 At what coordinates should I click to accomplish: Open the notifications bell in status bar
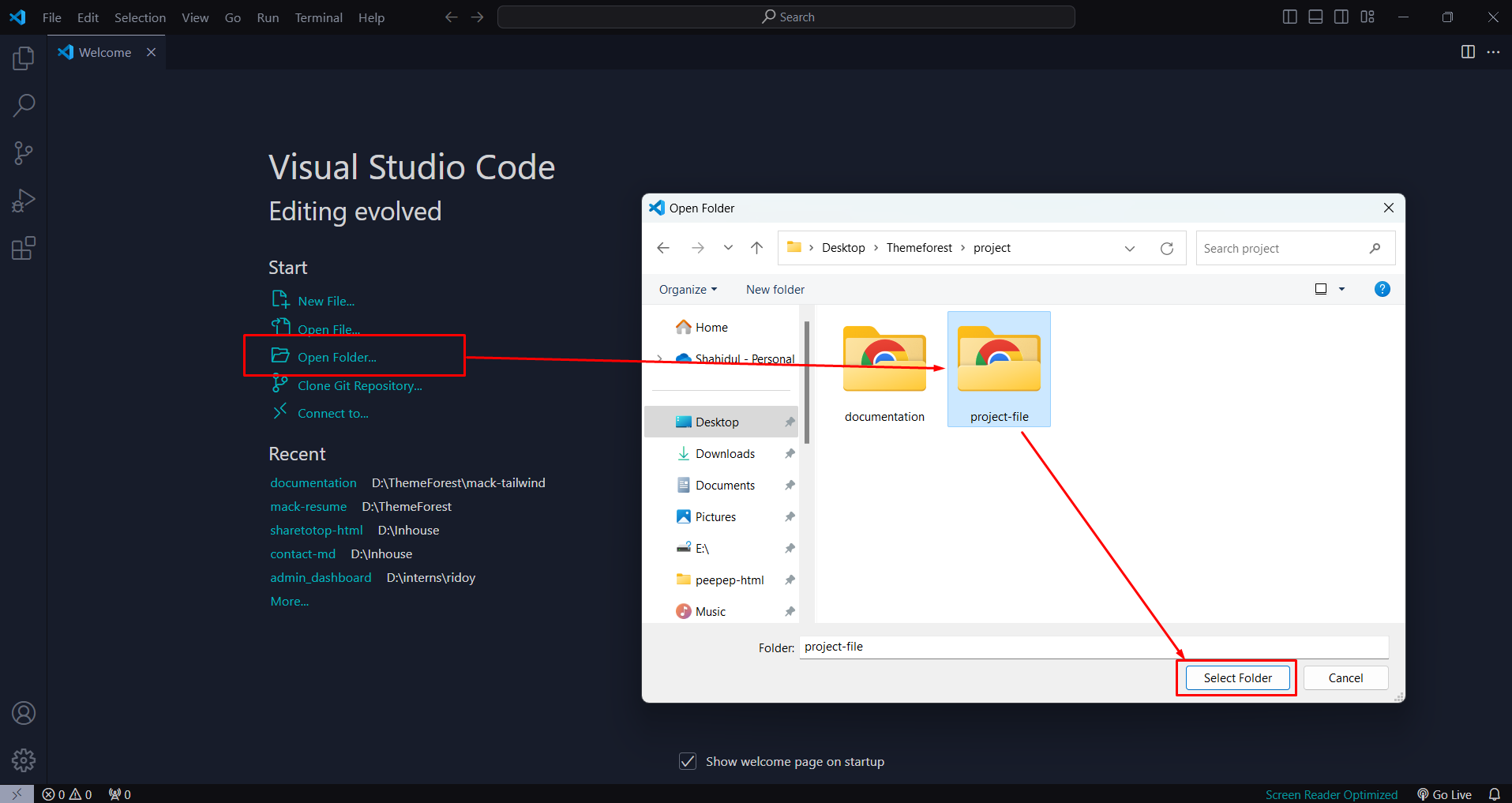click(x=1494, y=794)
